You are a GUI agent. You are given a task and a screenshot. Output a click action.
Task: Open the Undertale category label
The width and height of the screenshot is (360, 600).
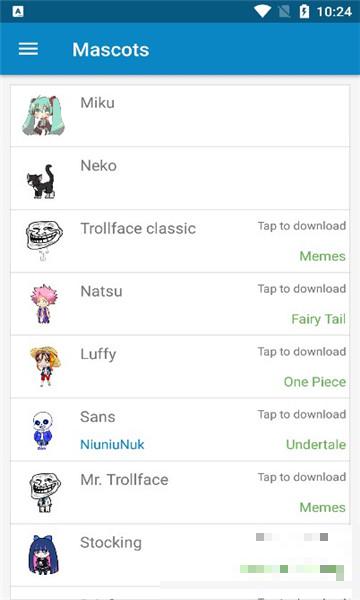316,444
